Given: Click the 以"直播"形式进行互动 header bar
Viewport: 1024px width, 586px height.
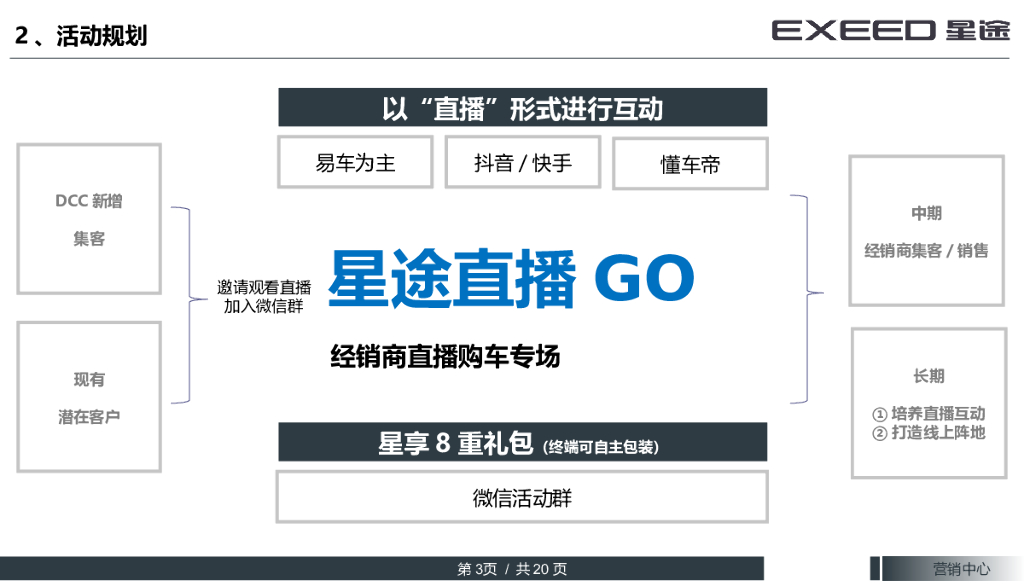Looking at the screenshot, I should 522,107.
